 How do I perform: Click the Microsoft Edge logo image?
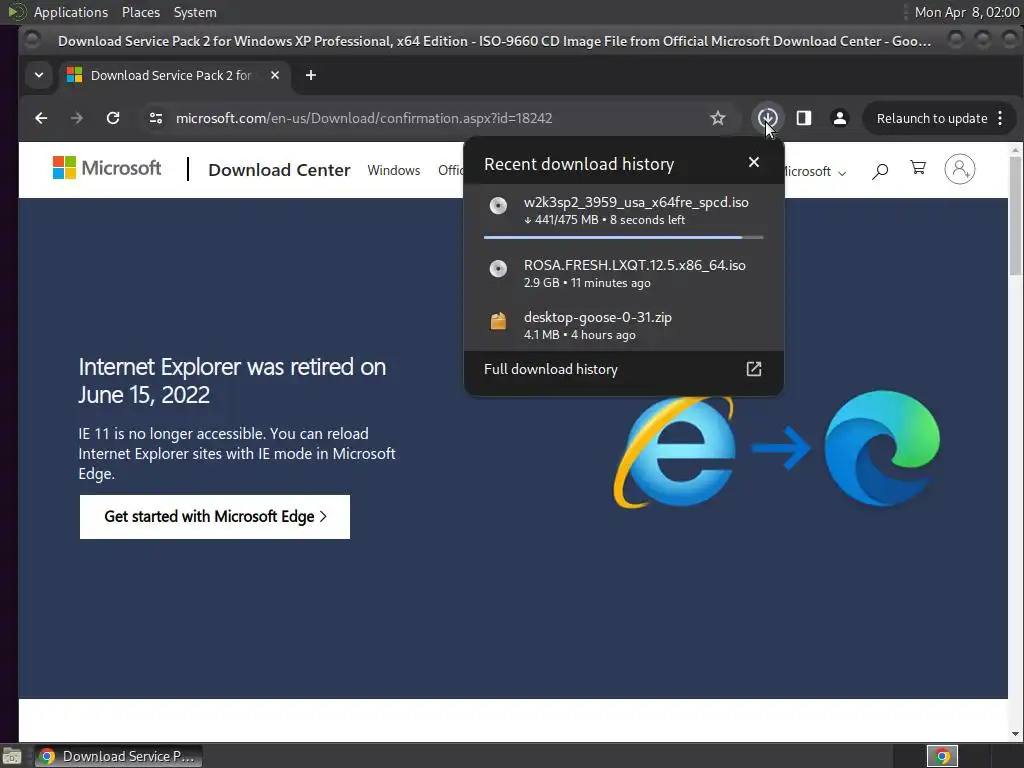click(x=882, y=448)
